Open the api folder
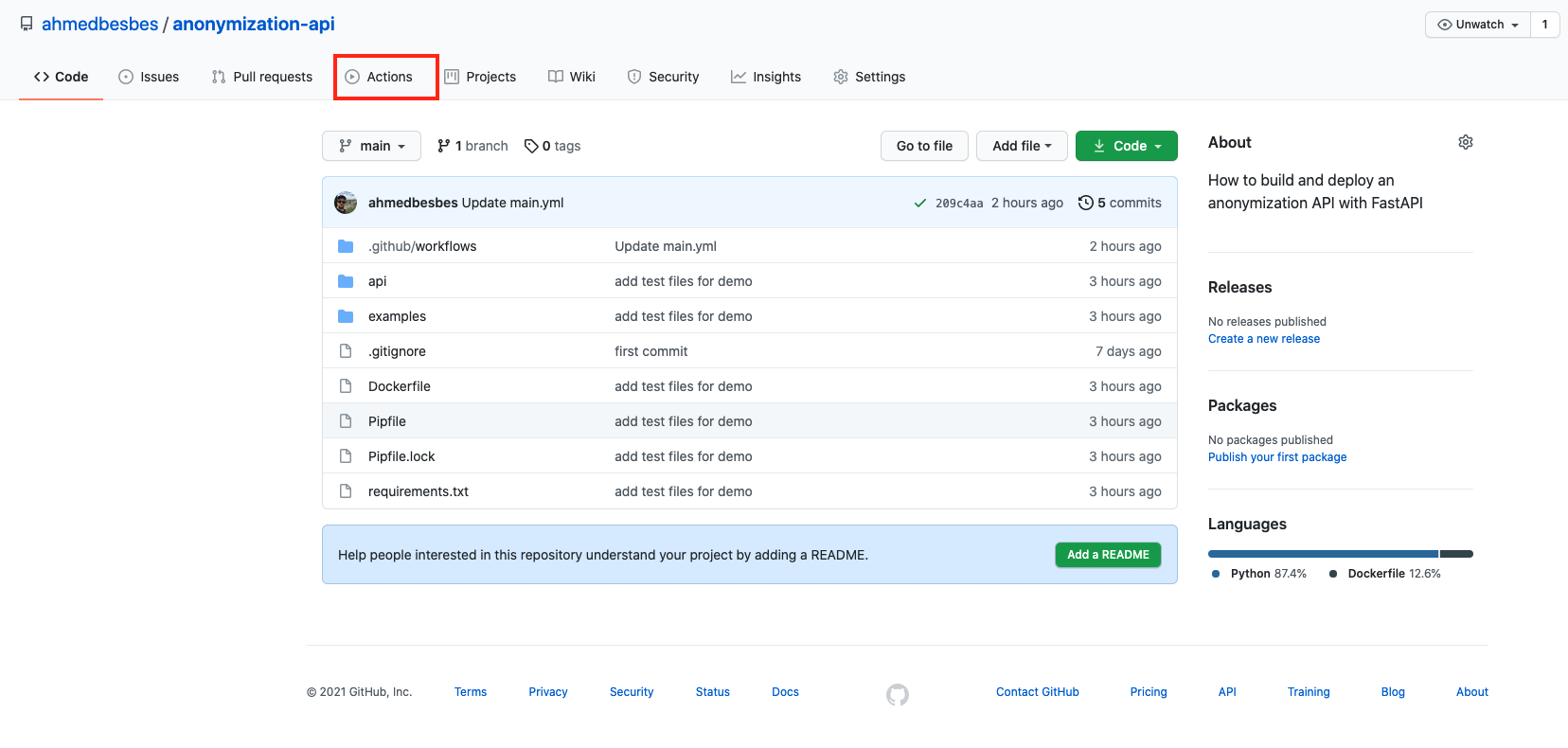 tap(377, 281)
